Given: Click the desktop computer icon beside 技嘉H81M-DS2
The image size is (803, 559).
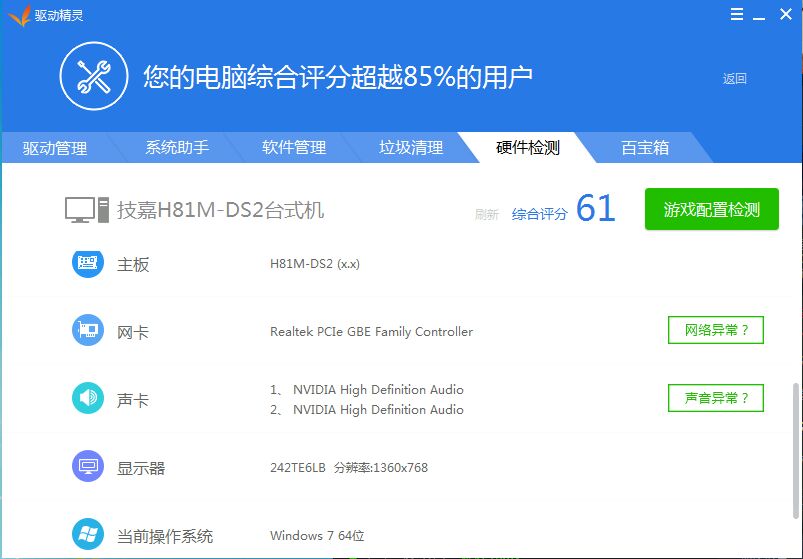Looking at the screenshot, I should tap(87, 210).
